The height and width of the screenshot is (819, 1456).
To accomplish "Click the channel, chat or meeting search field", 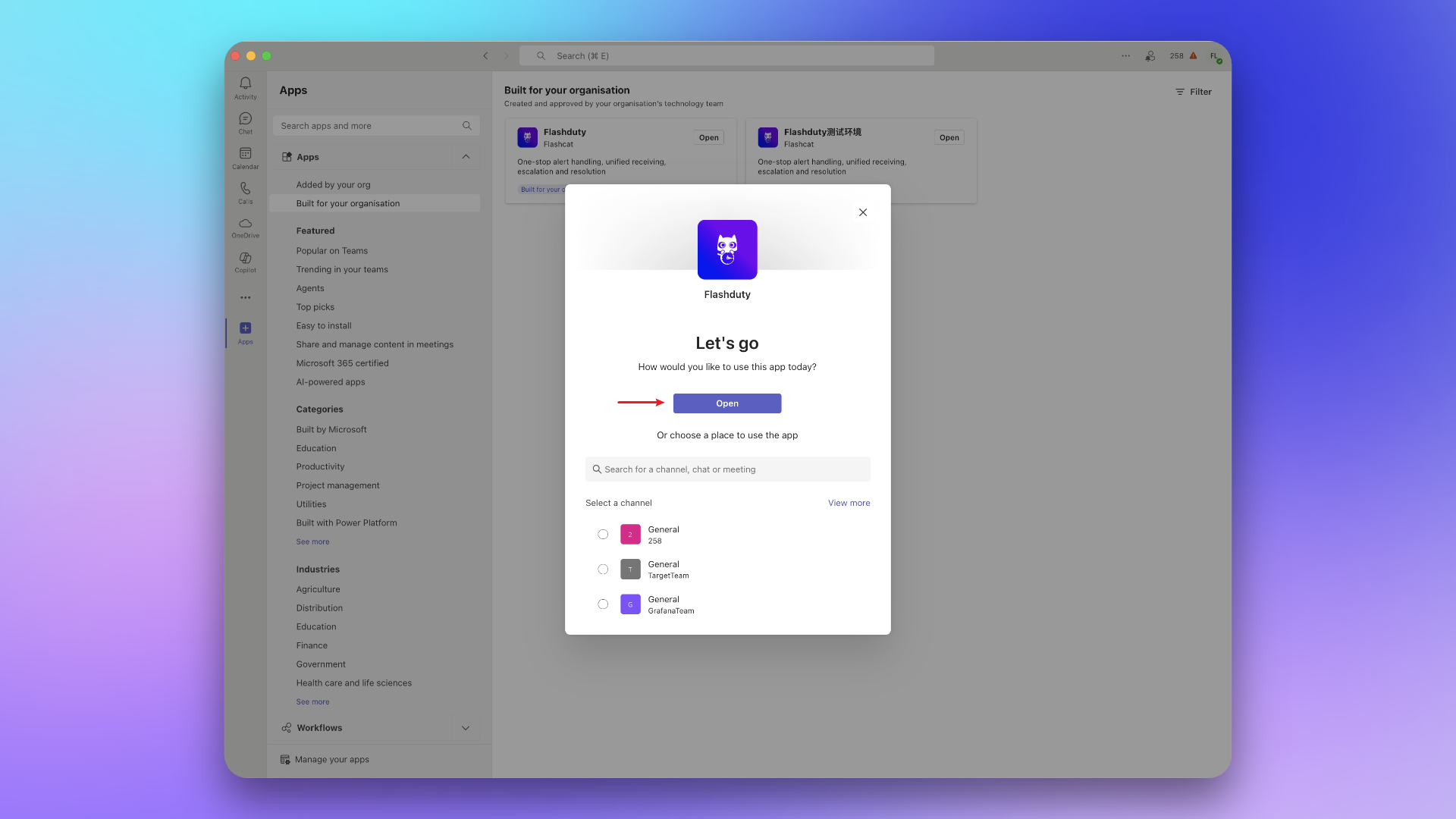I will pyautogui.click(x=728, y=469).
